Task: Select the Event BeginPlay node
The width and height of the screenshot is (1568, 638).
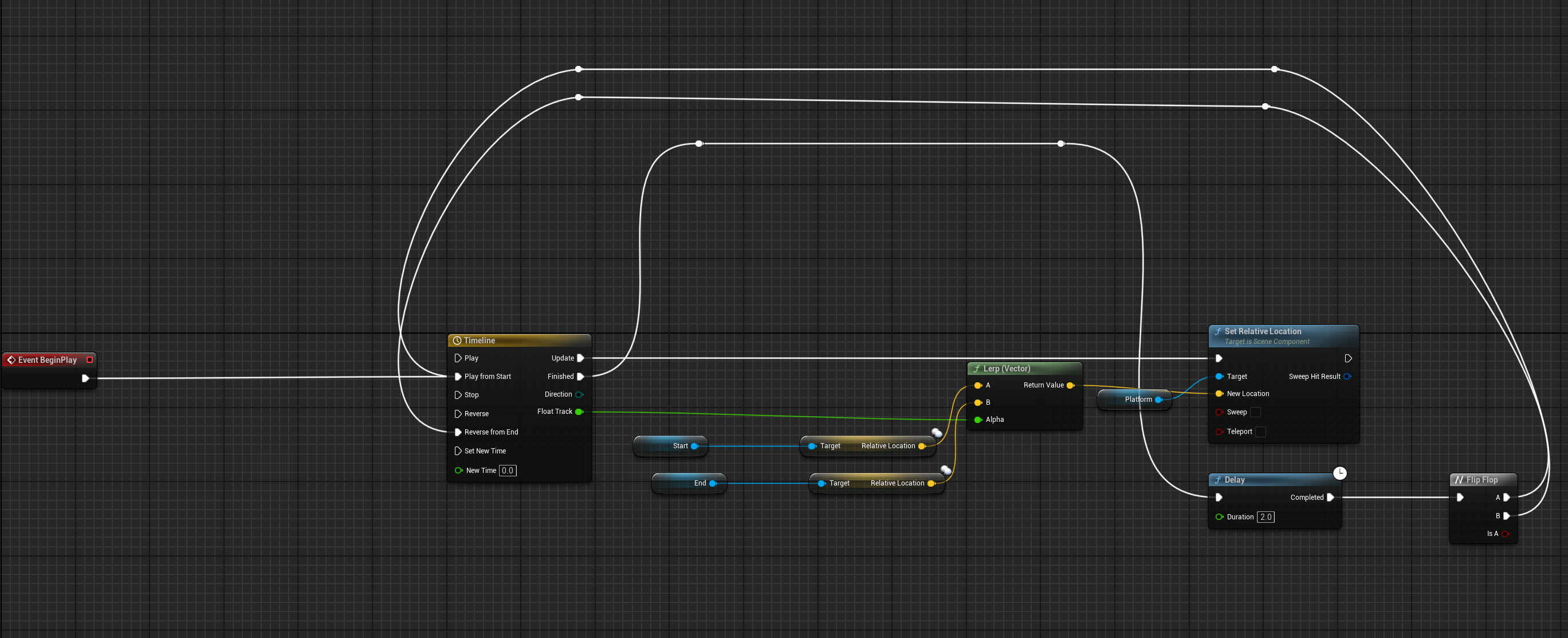Action: (49, 369)
